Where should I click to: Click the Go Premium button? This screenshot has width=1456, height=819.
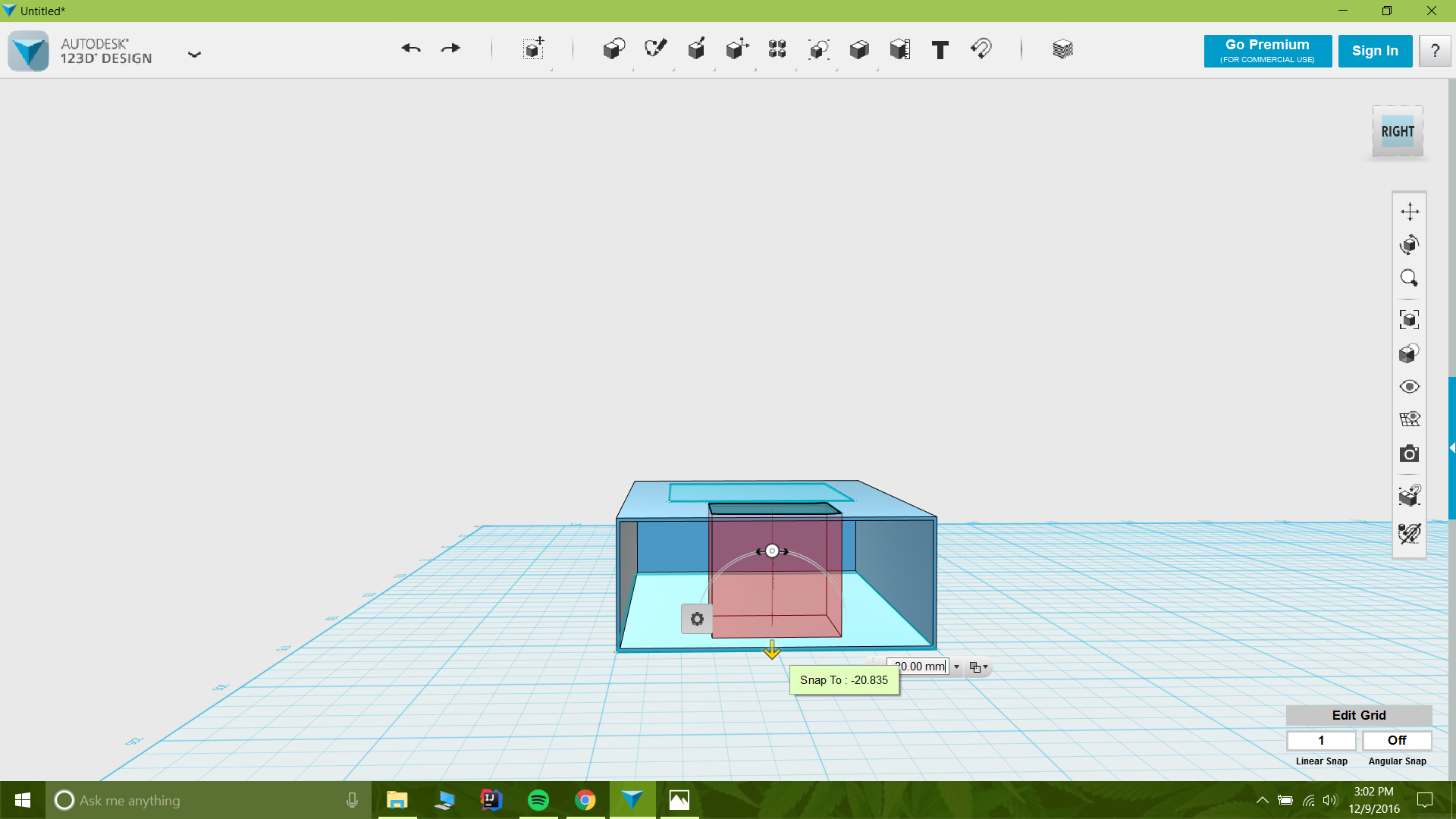pos(1268,51)
